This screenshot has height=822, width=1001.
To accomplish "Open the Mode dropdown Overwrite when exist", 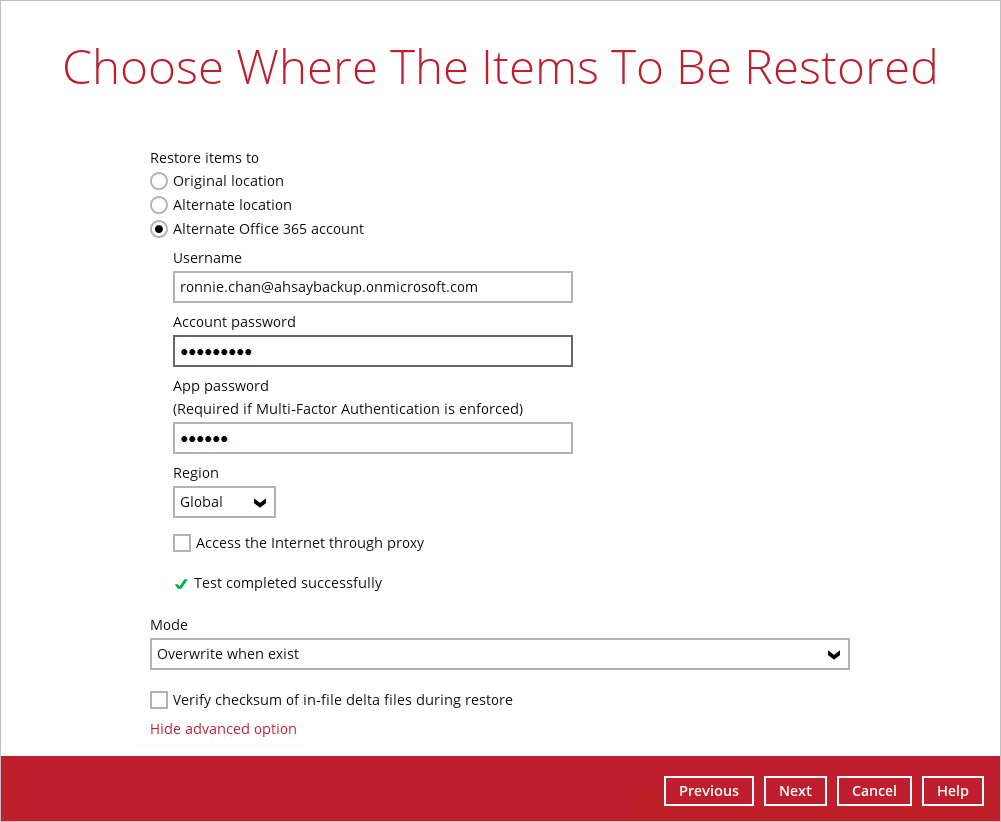I will pyautogui.click(x=500, y=654).
